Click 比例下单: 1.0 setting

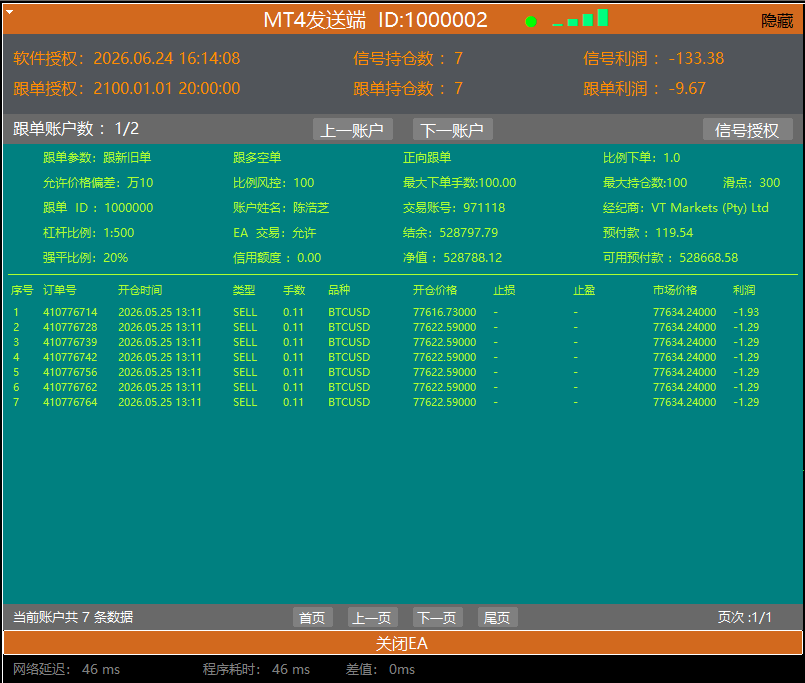642,158
